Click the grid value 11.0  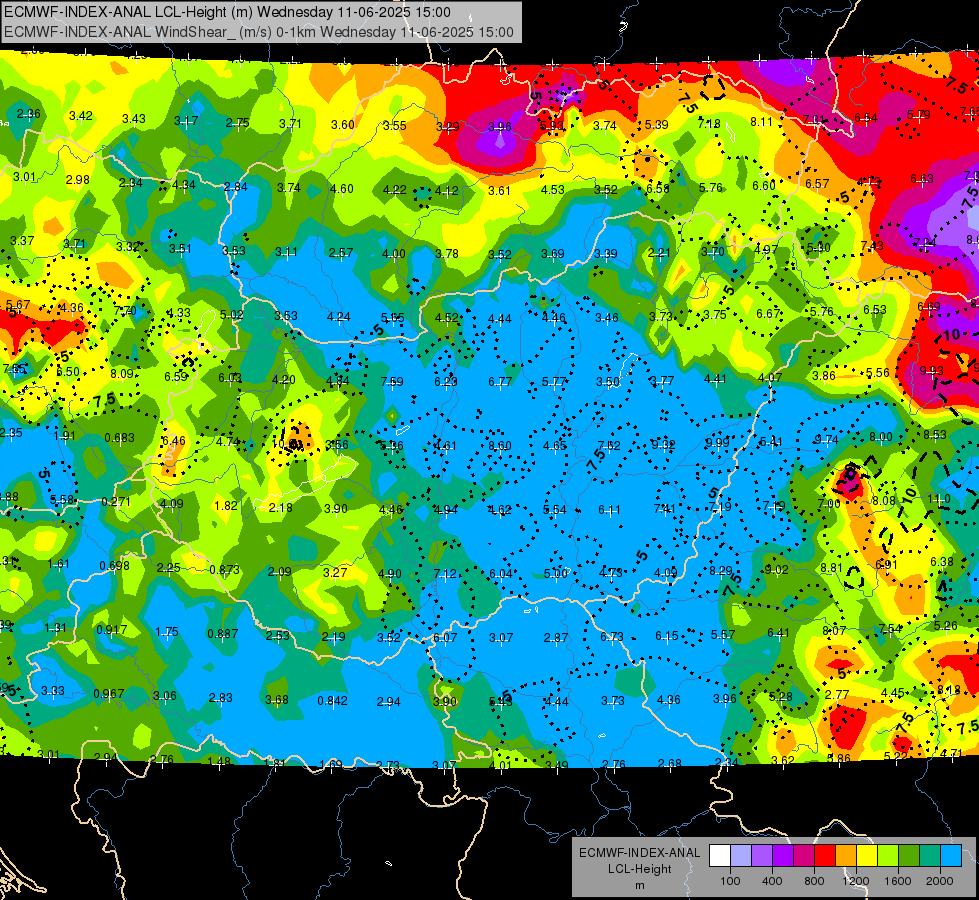[939, 498]
